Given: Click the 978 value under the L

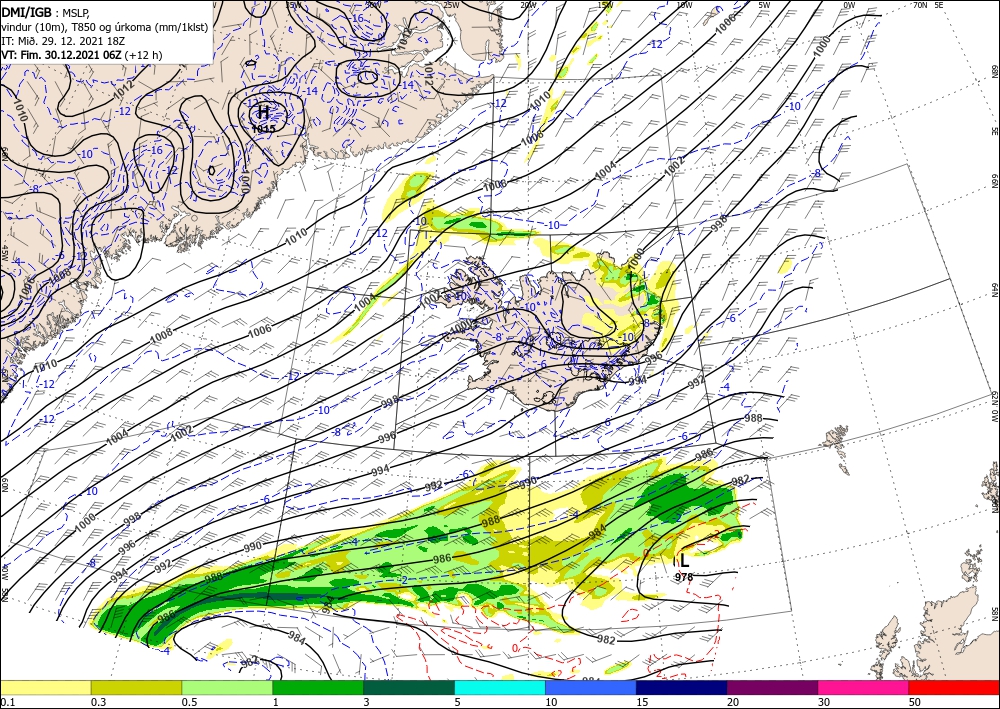Looking at the screenshot, I should point(684,577).
